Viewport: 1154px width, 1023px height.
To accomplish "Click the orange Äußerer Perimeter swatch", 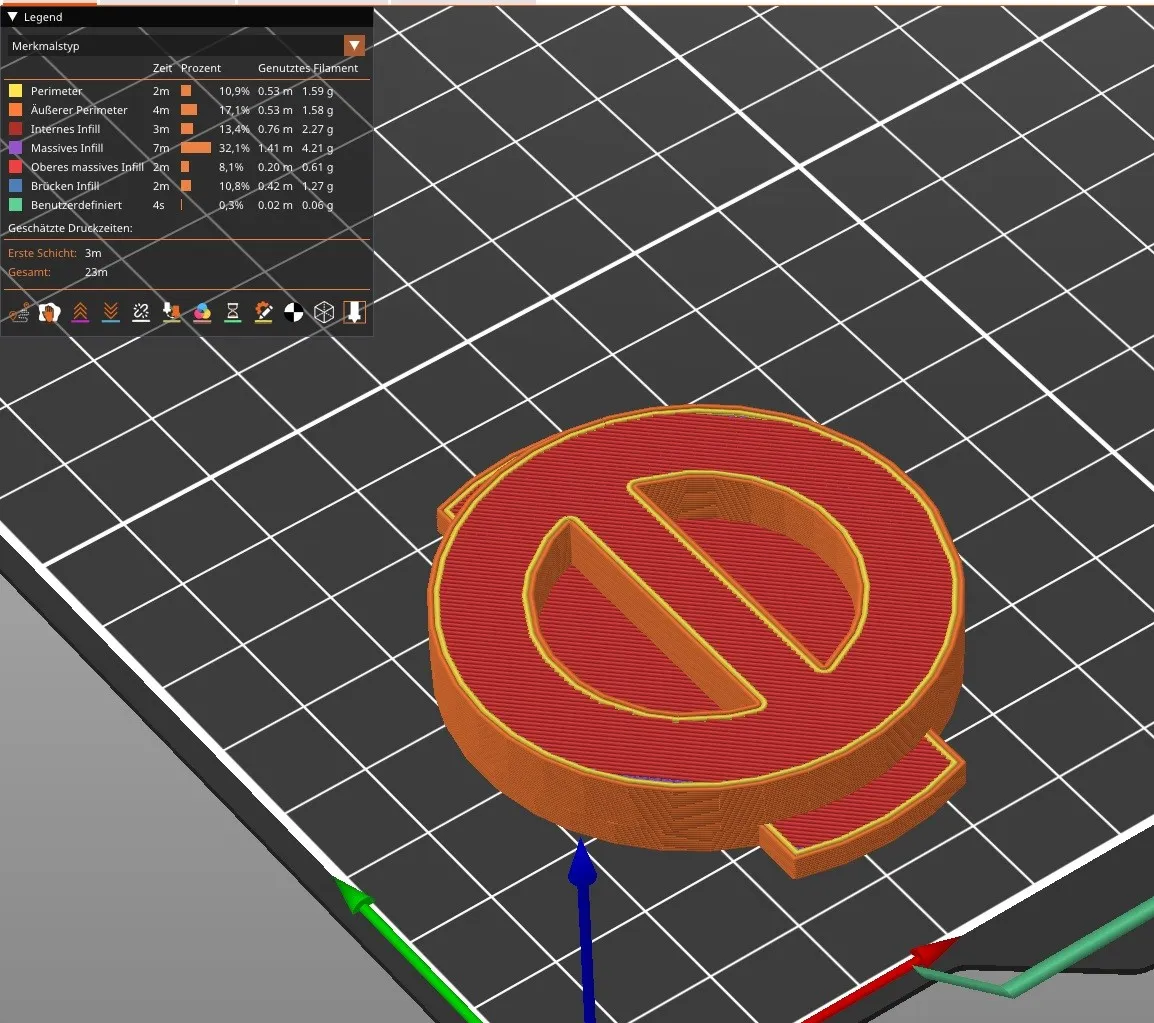I will [x=15, y=110].
